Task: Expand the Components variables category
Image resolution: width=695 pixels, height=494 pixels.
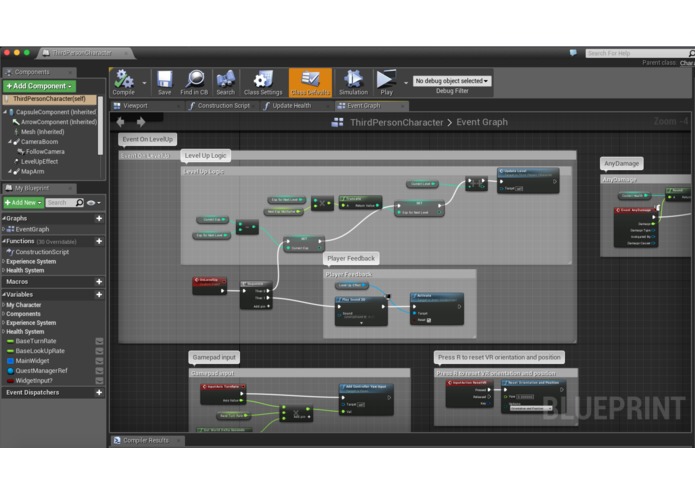Action: tap(4, 314)
